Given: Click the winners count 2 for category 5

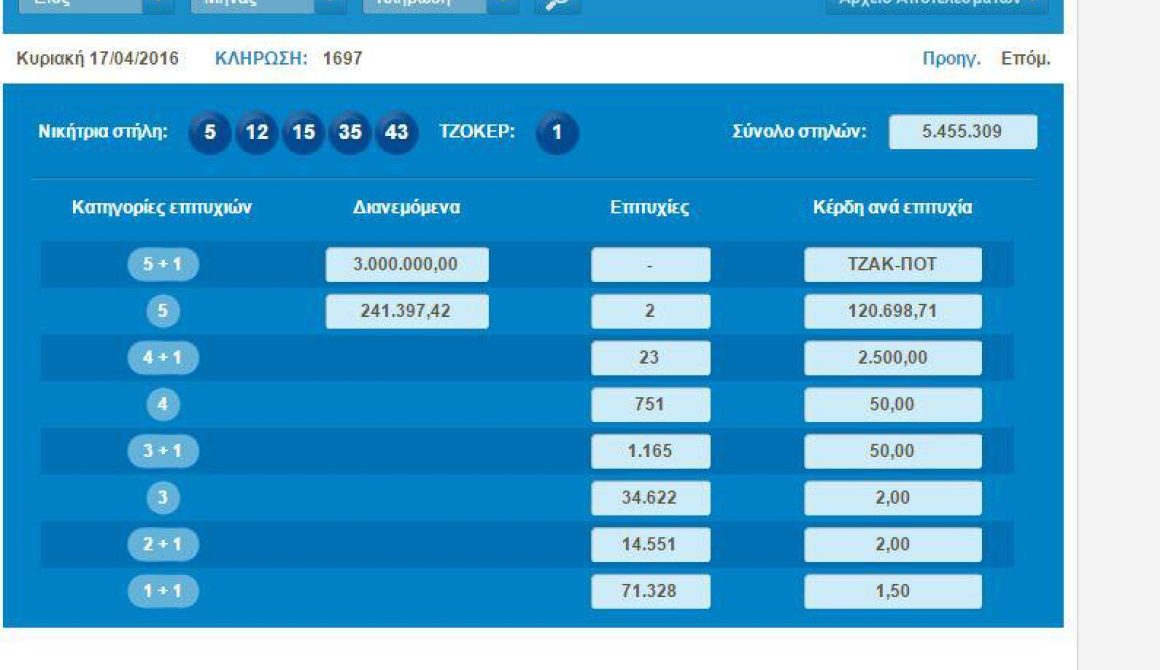Looking at the screenshot, I should (x=650, y=311).
